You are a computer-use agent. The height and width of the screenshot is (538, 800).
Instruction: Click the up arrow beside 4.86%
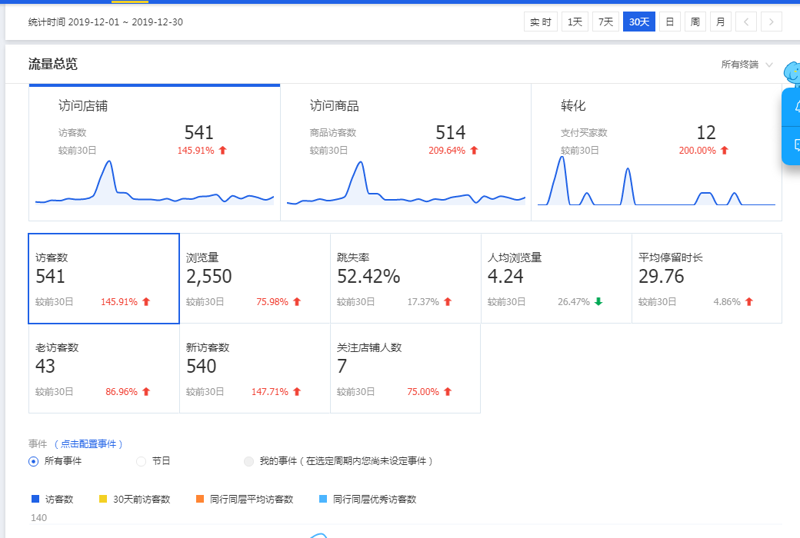coord(749,302)
